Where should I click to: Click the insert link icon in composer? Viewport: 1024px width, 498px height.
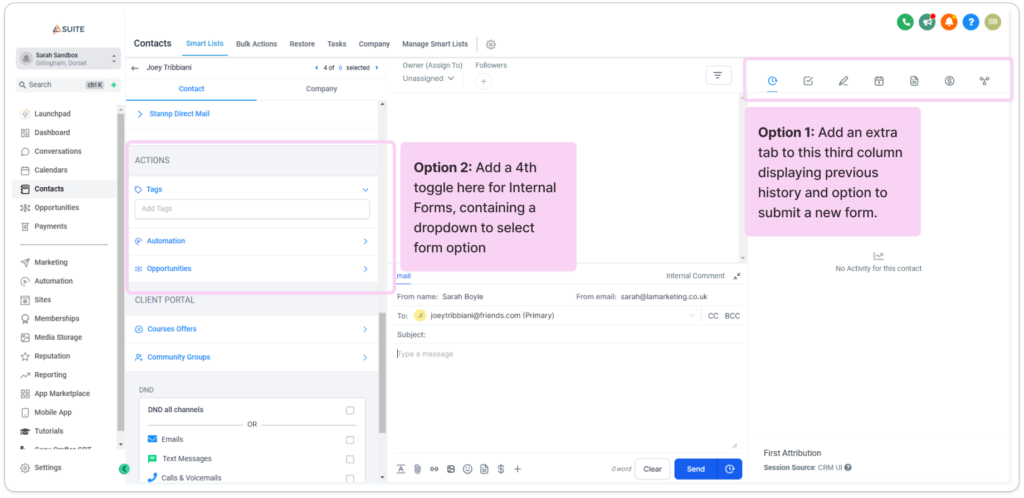(434, 469)
